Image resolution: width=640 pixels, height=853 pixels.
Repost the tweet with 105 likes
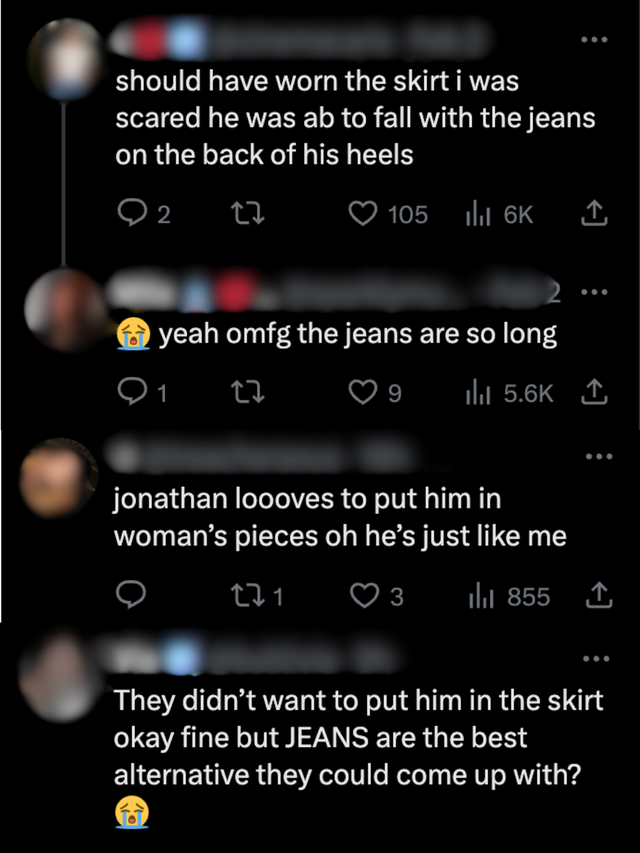point(241,214)
